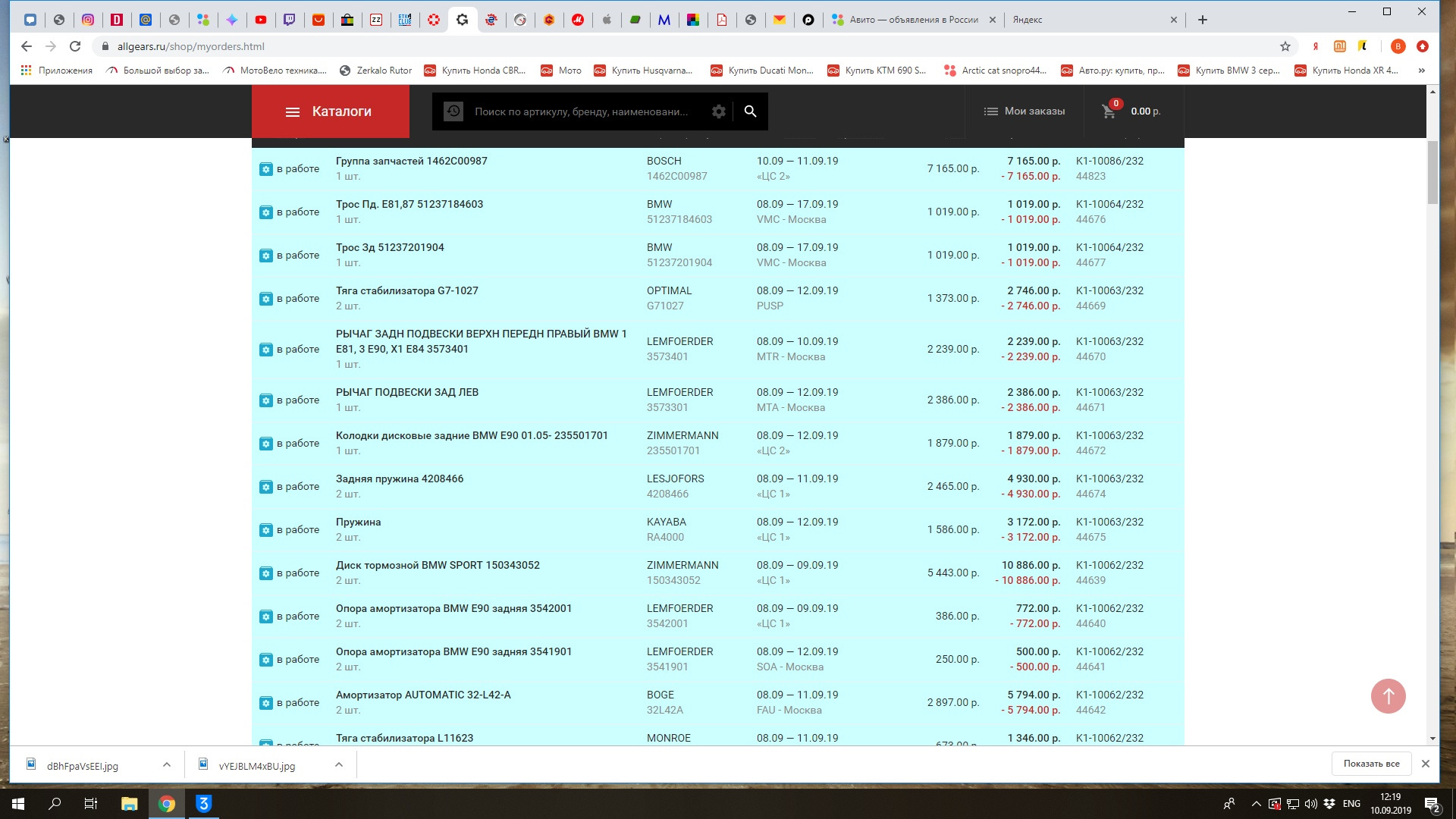Reload the page using refresh icon

click(75, 46)
